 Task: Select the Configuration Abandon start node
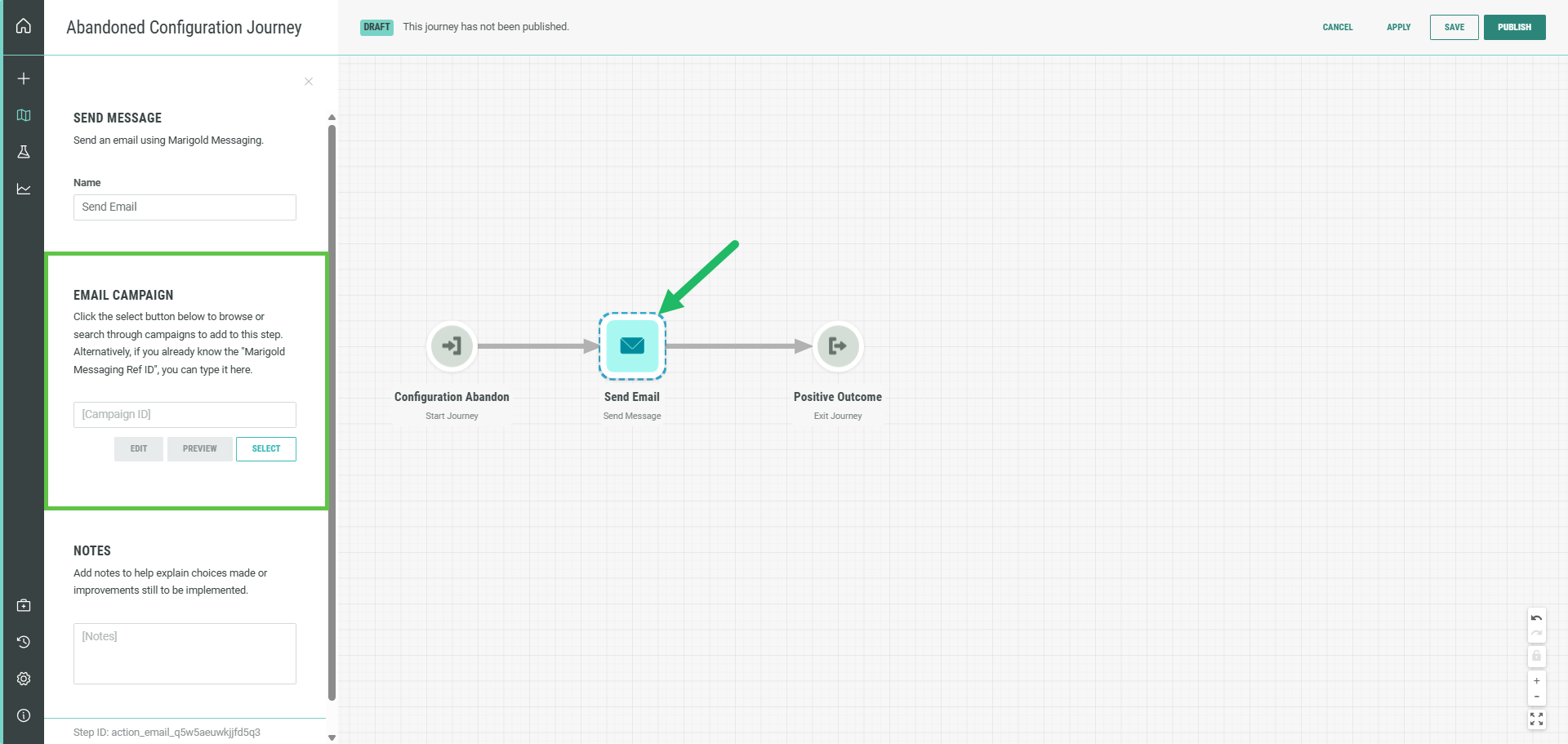coord(452,346)
